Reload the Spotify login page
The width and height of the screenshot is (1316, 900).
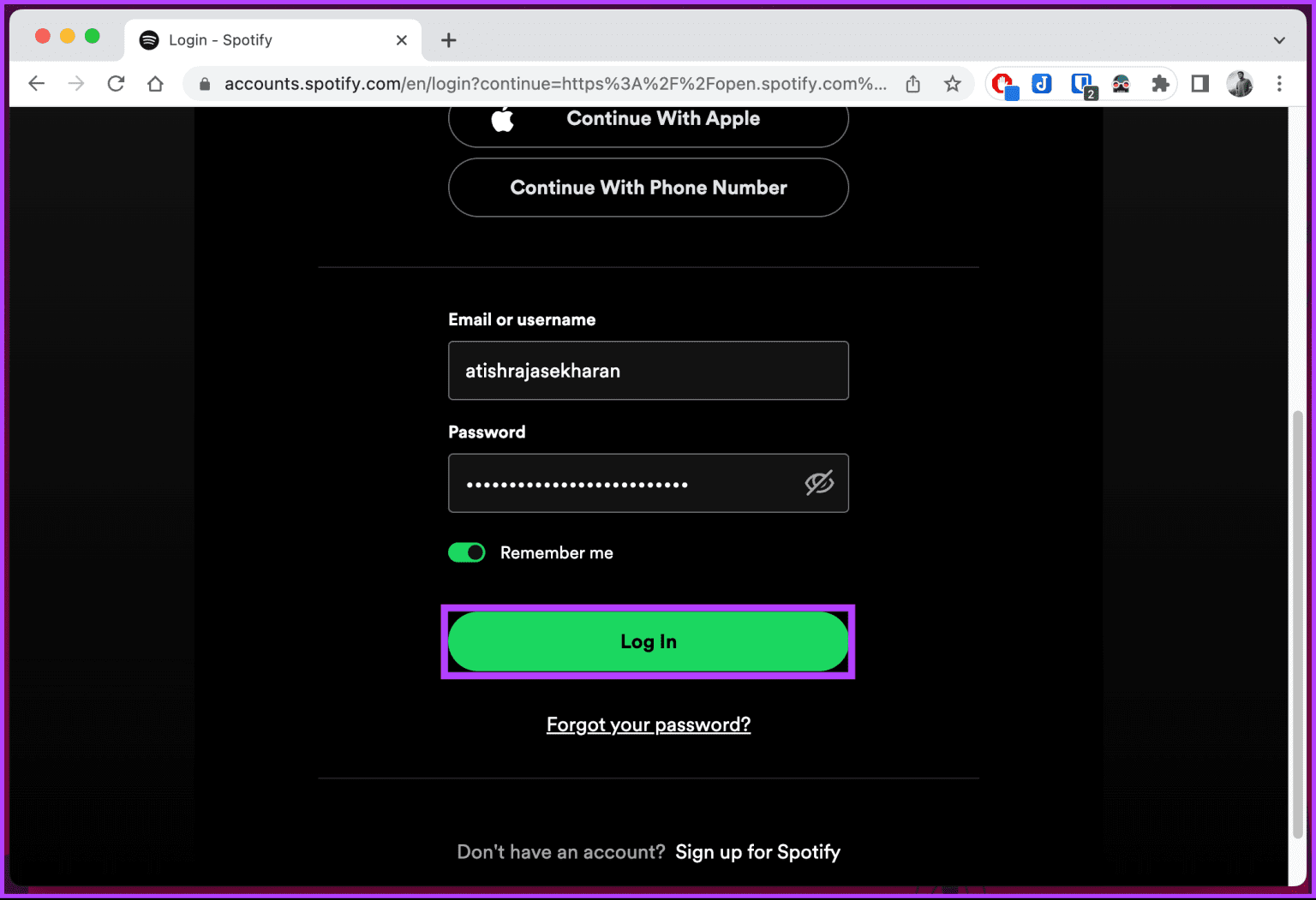(116, 83)
